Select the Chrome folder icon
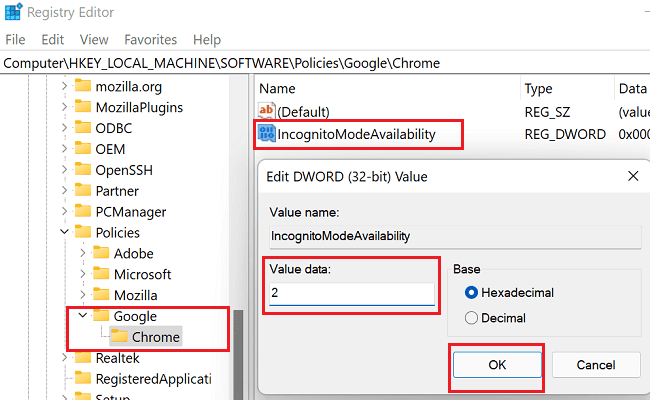Screen dimensions: 650x400 119,336
